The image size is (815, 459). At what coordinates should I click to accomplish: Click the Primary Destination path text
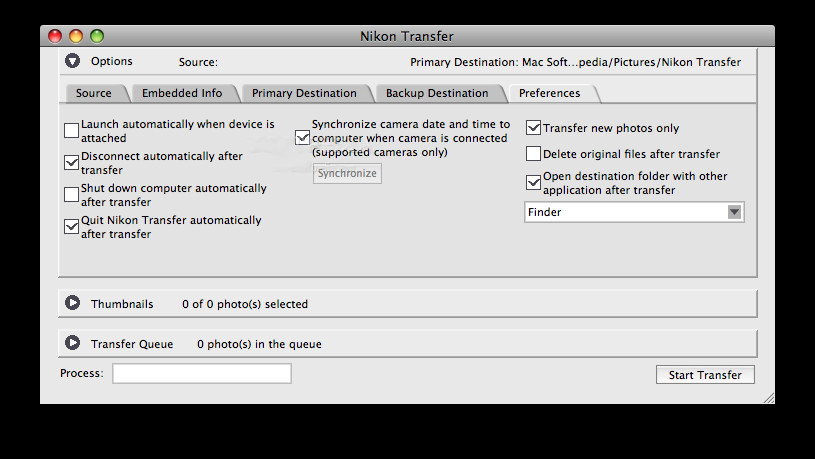pos(575,62)
